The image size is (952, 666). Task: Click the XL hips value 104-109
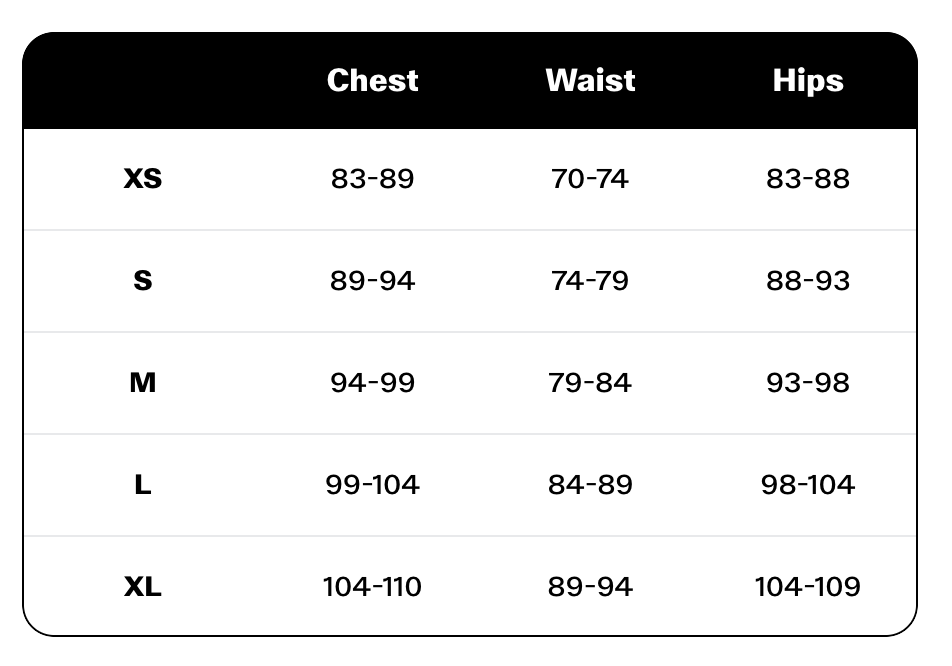pyautogui.click(x=807, y=587)
